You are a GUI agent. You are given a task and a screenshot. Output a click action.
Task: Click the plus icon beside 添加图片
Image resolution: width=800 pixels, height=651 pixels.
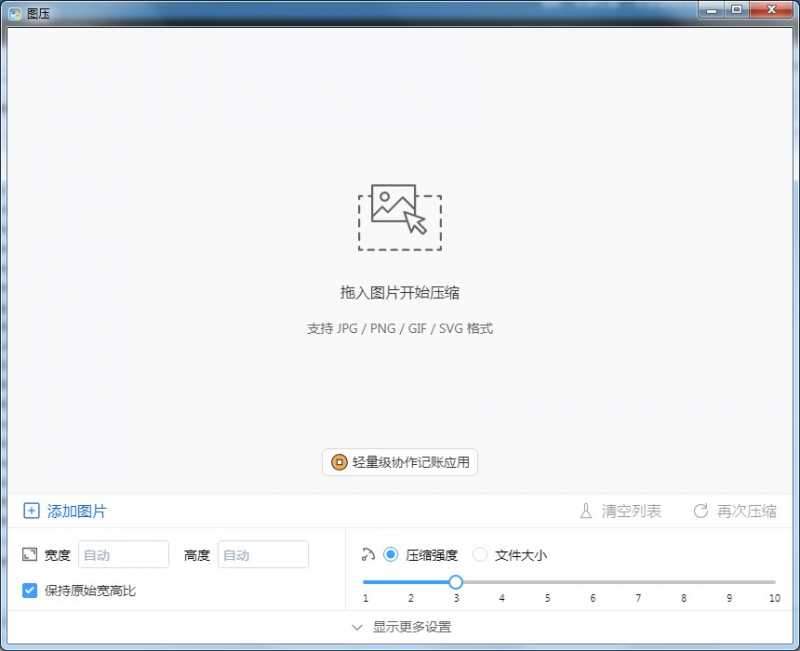(x=31, y=511)
